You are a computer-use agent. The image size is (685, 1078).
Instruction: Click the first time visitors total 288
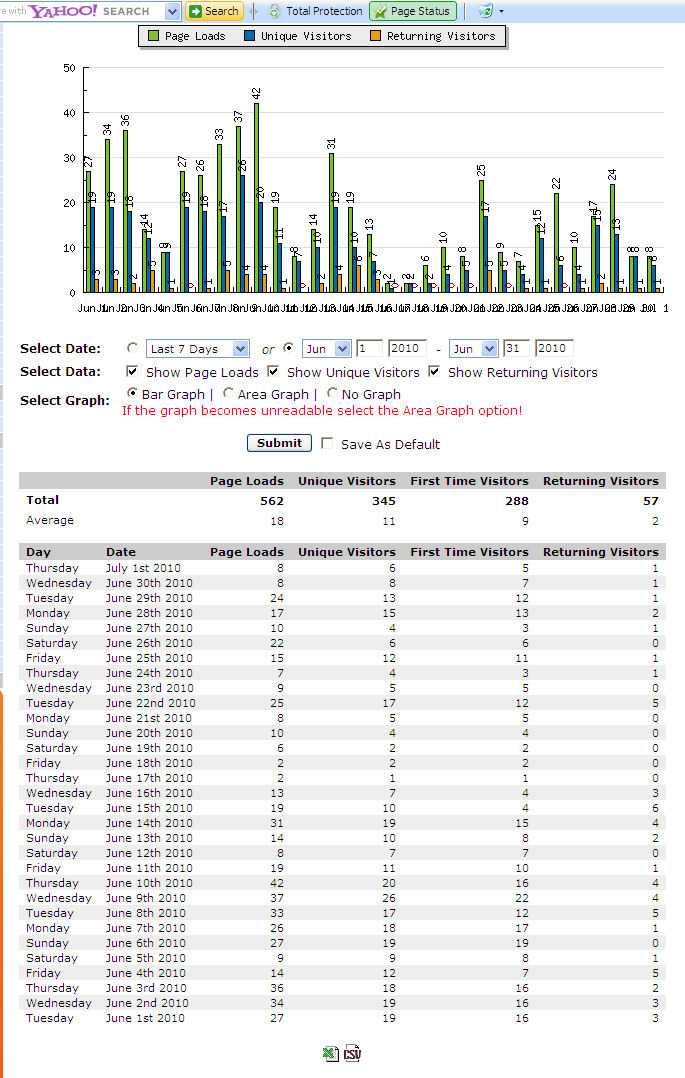517,501
